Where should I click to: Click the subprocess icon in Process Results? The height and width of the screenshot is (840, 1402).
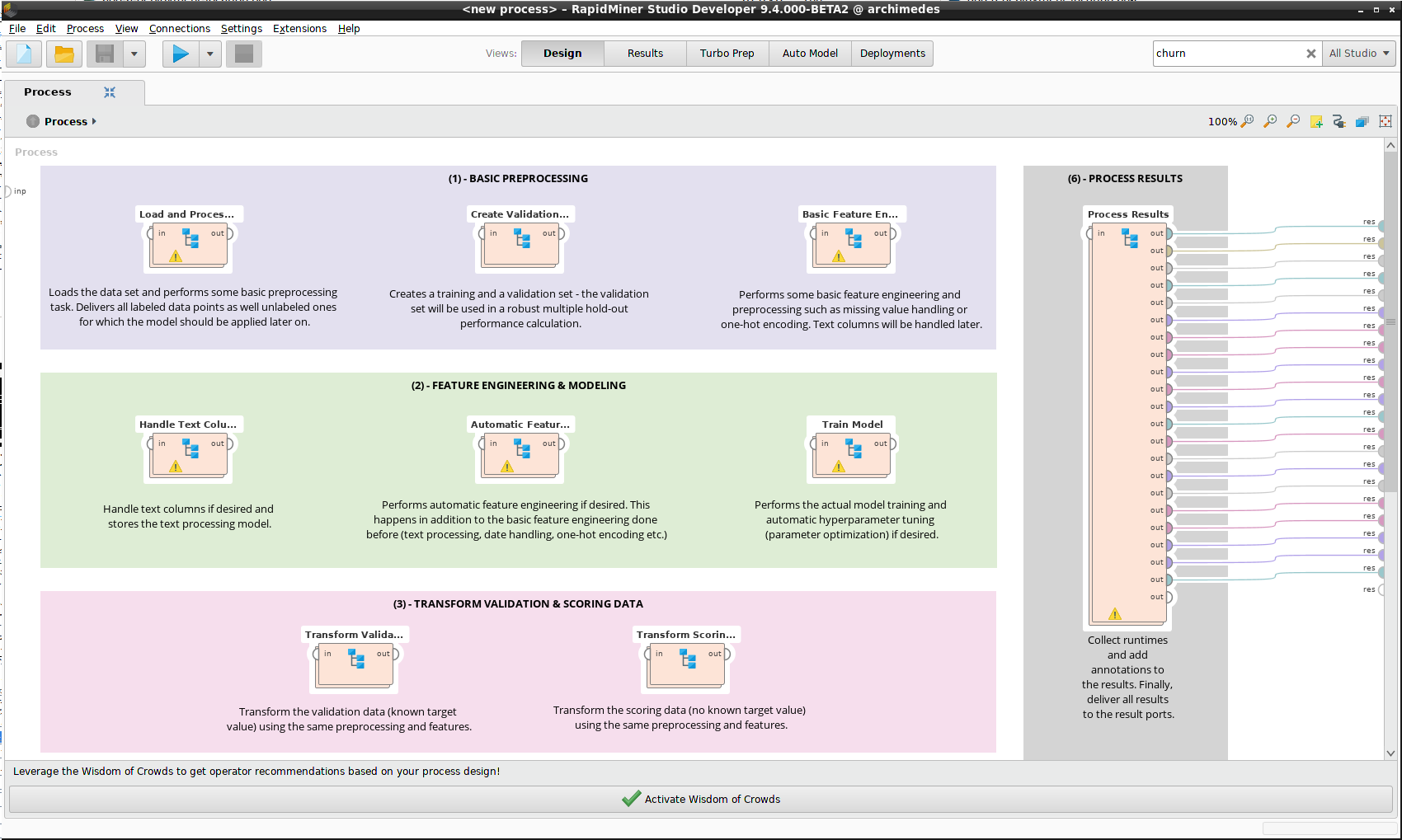[1130, 238]
